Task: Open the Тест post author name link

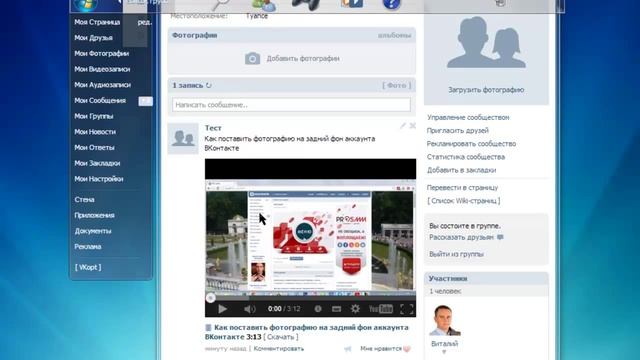Action: [x=213, y=128]
